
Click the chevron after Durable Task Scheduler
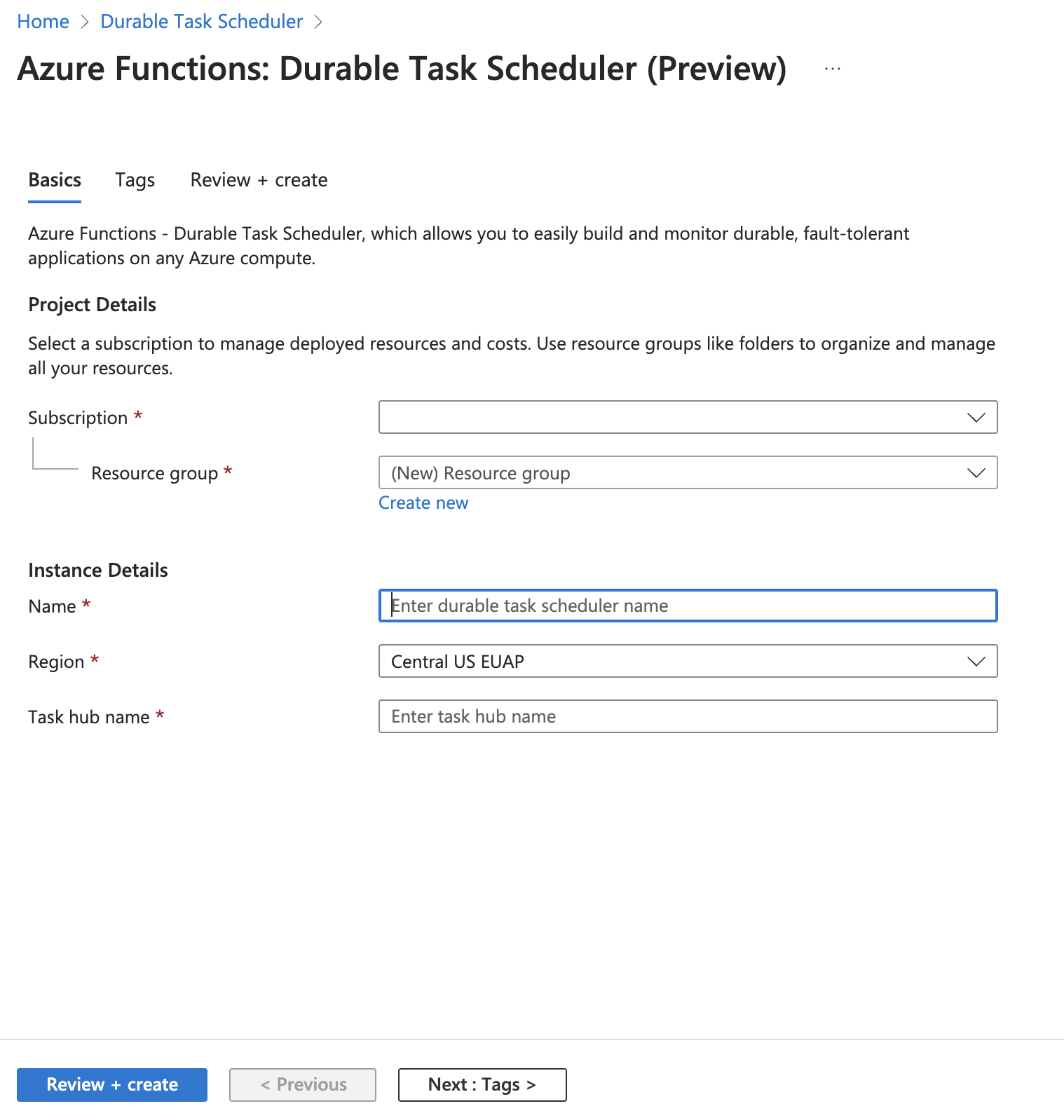(318, 22)
